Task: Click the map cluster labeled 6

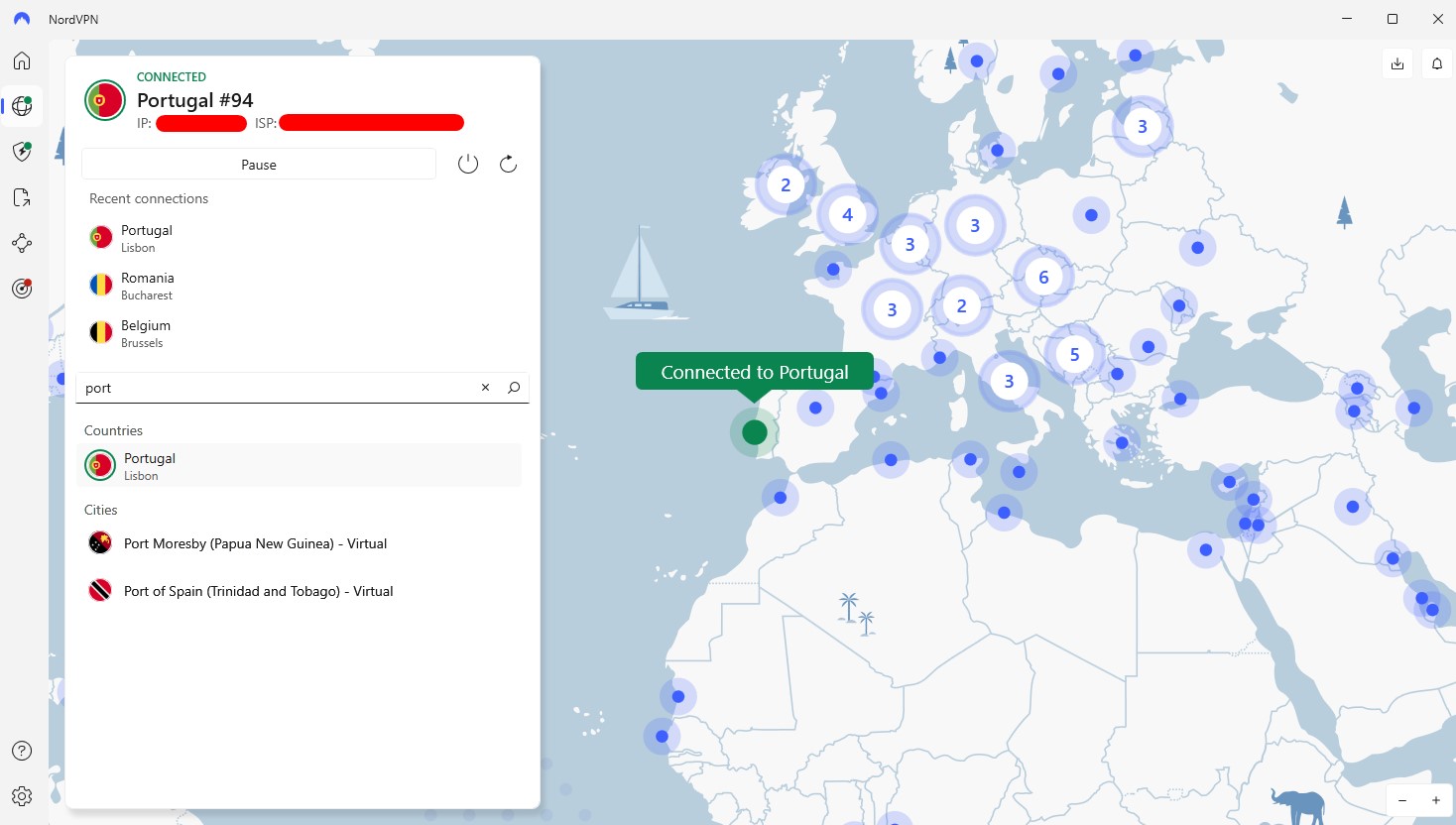Action: tap(1043, 278)
